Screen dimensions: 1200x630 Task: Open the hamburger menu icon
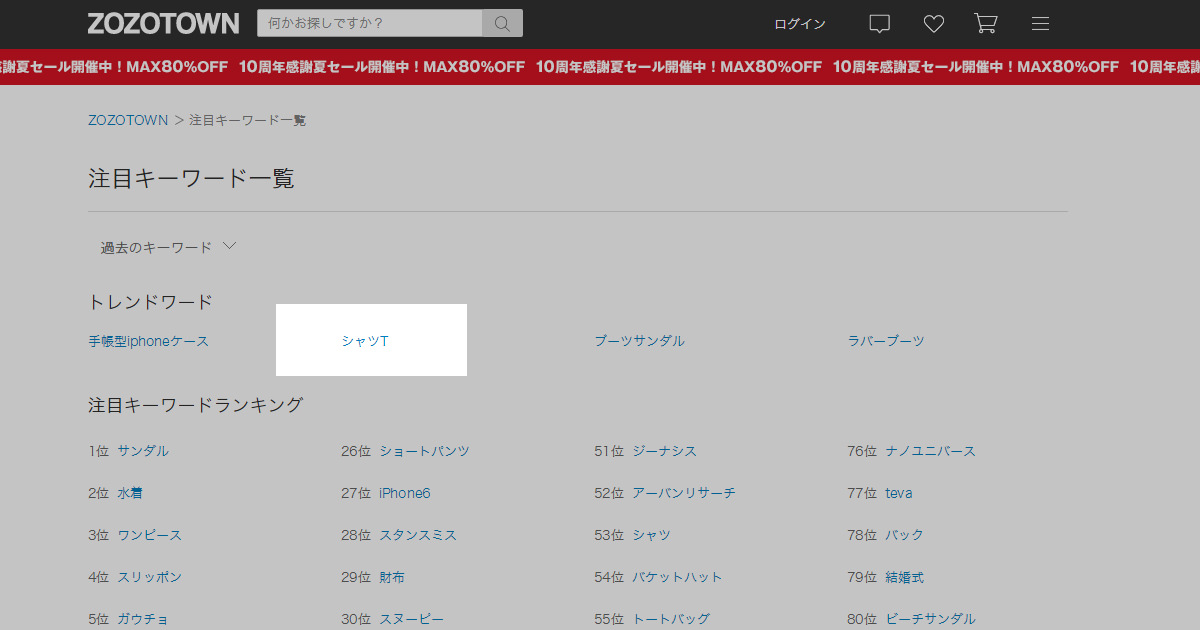click(1041, 24)
